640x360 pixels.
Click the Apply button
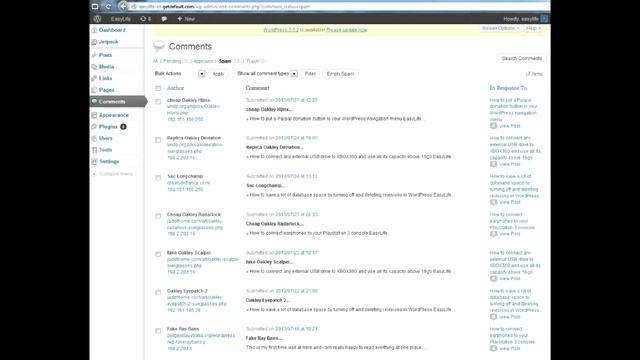click(218, 74)
